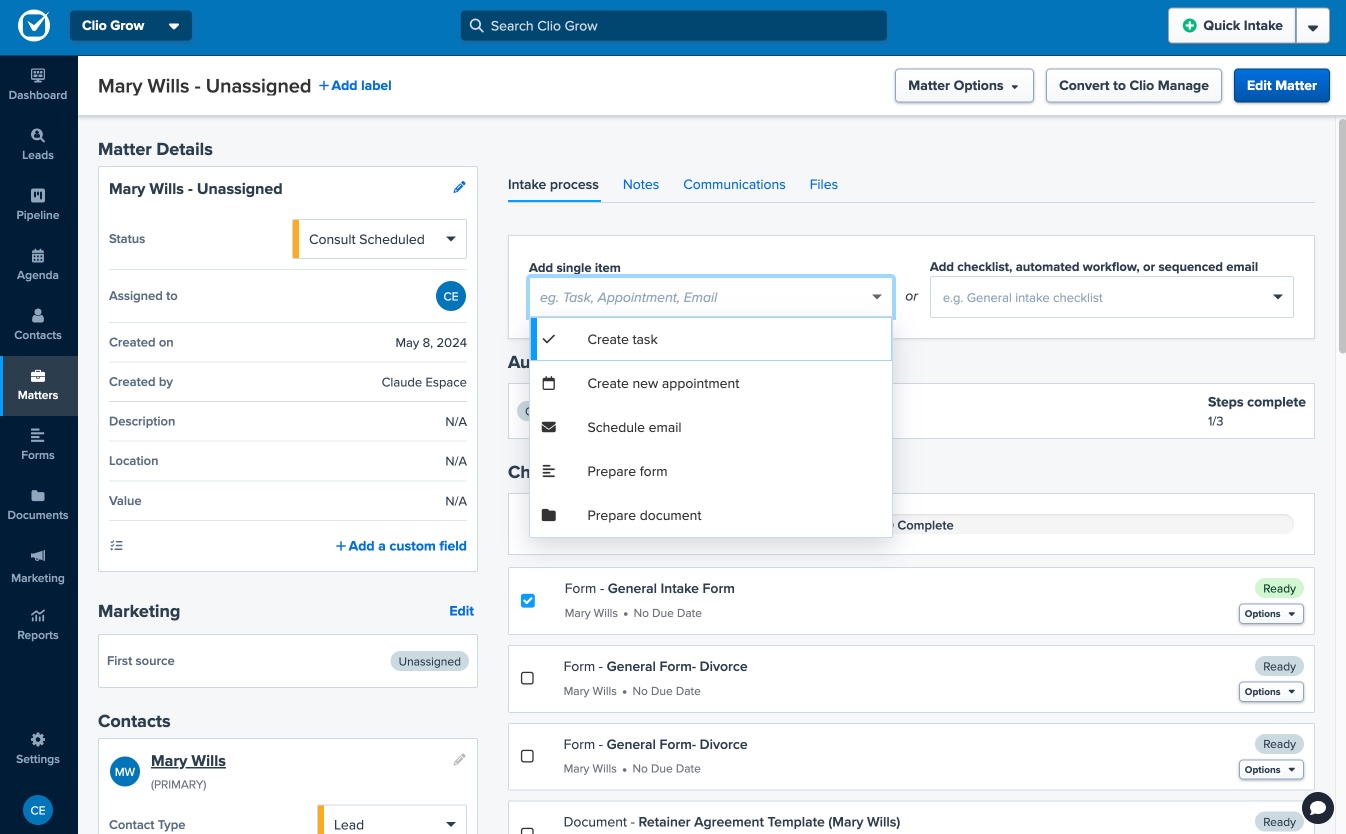Open the add checklist or workflow dropdown
This screenshot has width=1346, height=834.
click(1111, 298)
